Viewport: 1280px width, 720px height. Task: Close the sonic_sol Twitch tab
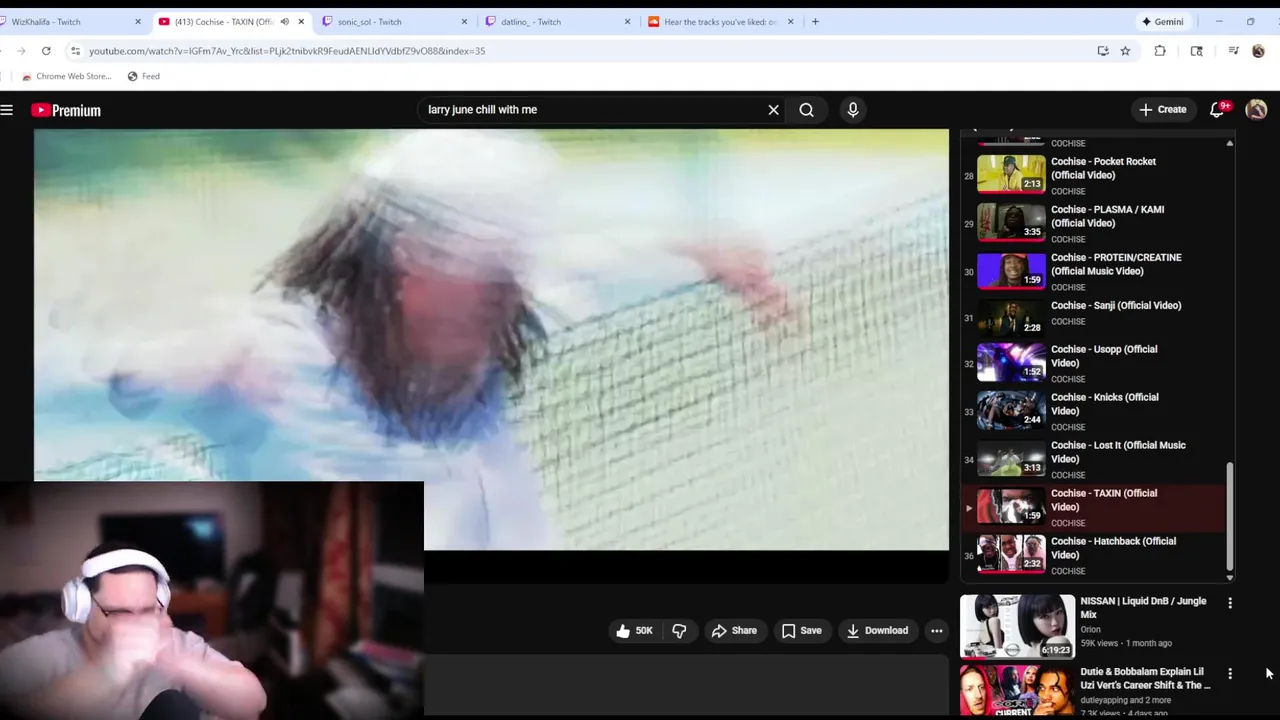pyautogui.click(x=464, y=21)
